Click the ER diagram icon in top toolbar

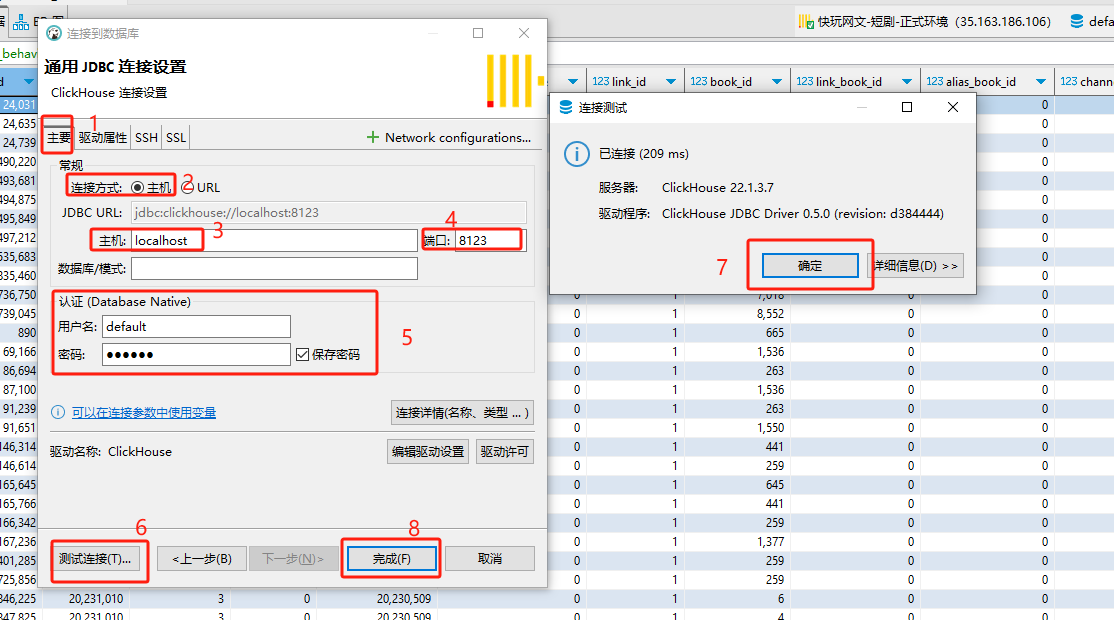(x=21, y=22)
